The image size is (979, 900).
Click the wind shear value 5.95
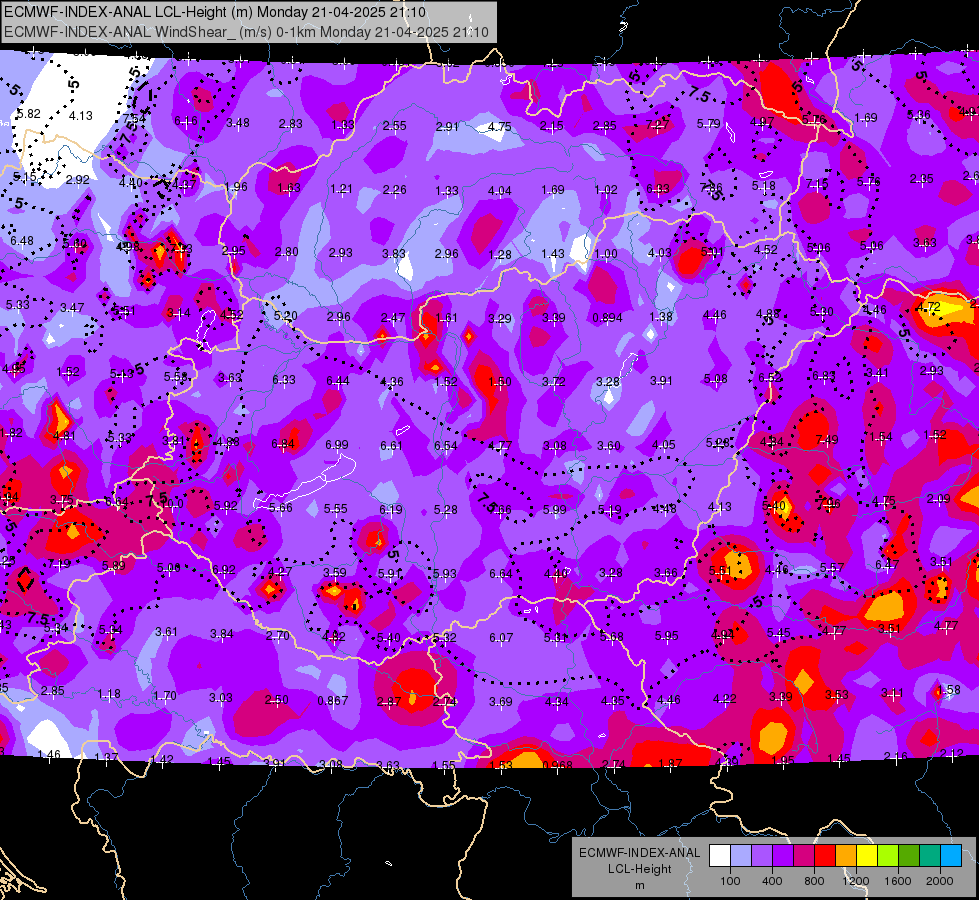pos(667,635)
